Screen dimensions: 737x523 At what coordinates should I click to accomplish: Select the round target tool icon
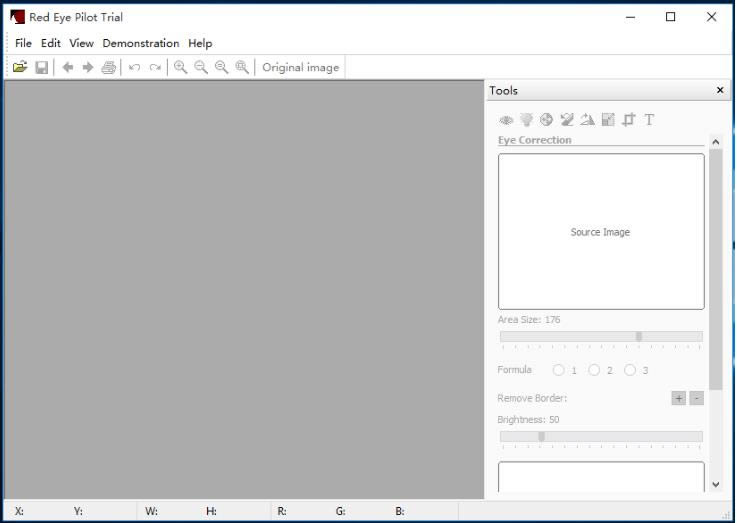pyautogui.click(x=546, y=120)
